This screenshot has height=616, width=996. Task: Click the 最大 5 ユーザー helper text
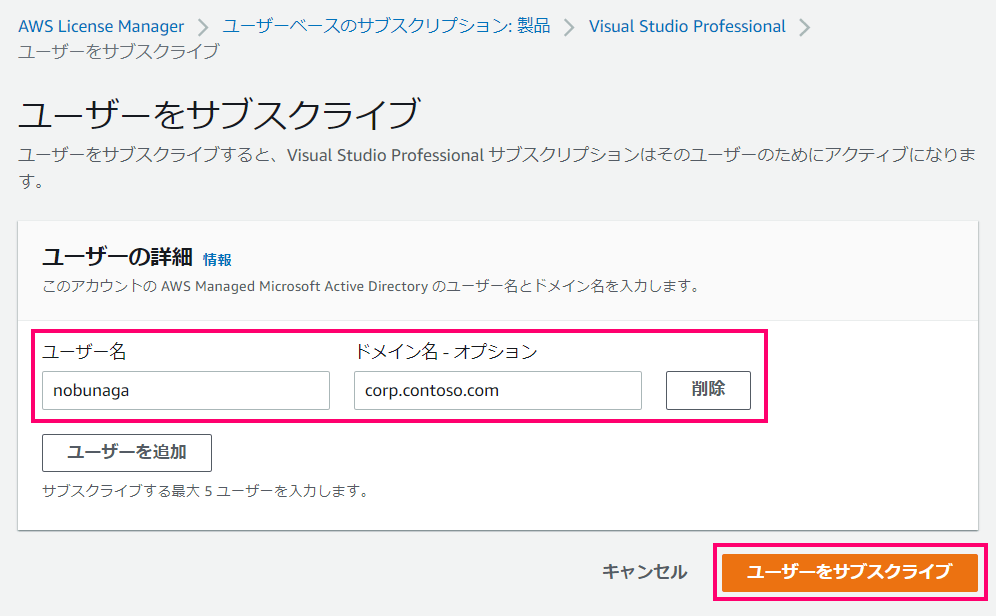point(206,491)
